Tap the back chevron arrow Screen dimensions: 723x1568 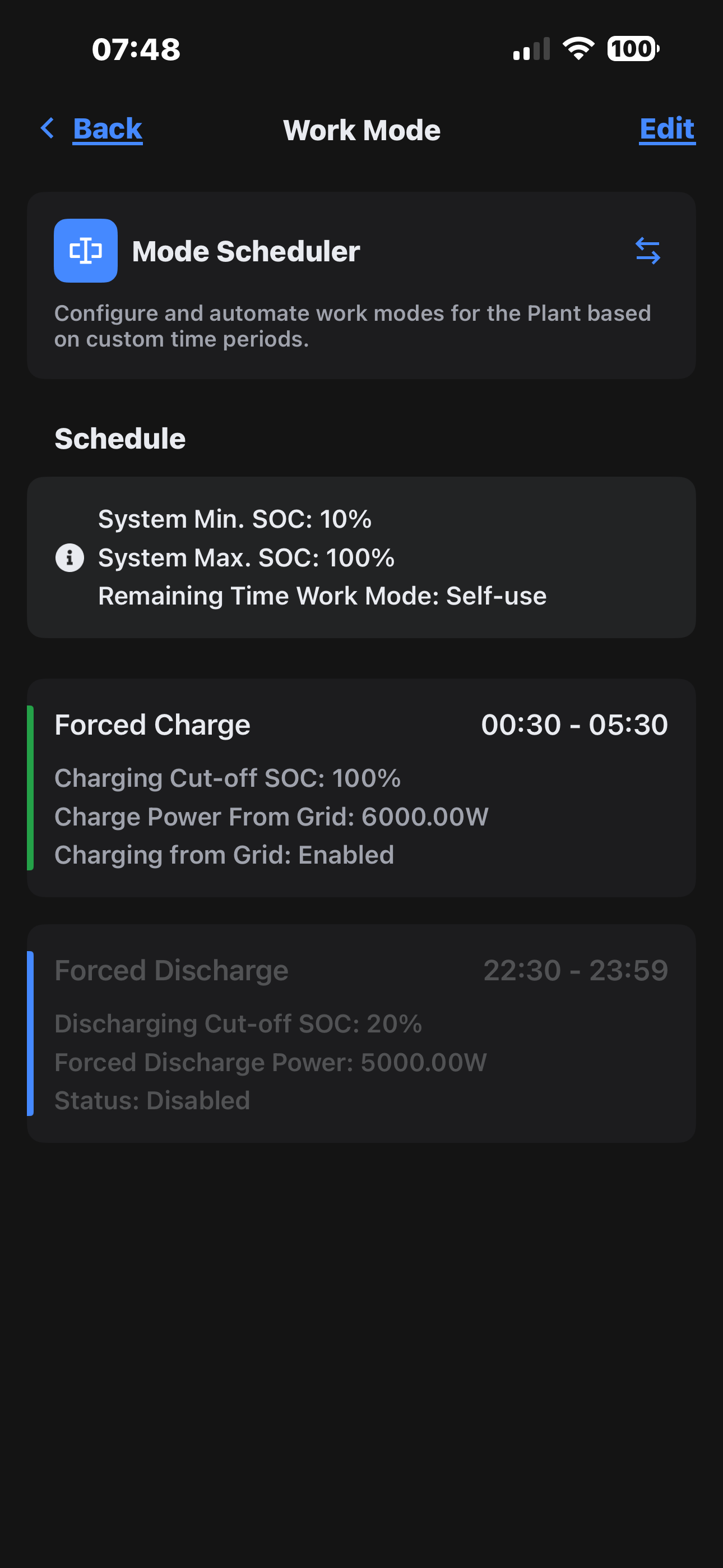[x=48, y=128]
